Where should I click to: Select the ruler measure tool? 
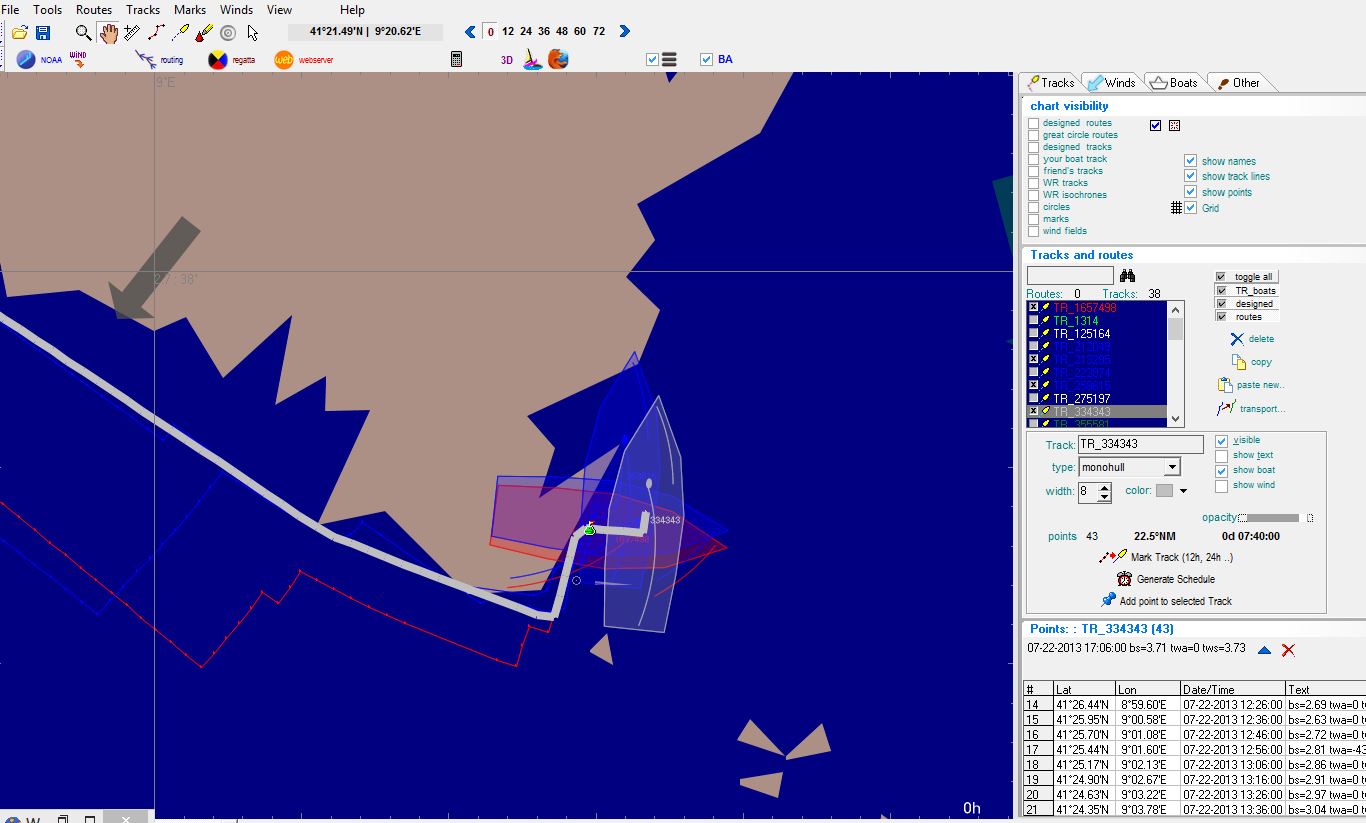[131, 33]
